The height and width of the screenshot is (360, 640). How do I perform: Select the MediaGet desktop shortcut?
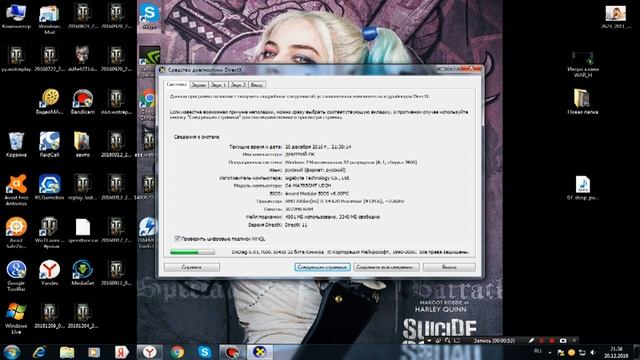(82, 273)
